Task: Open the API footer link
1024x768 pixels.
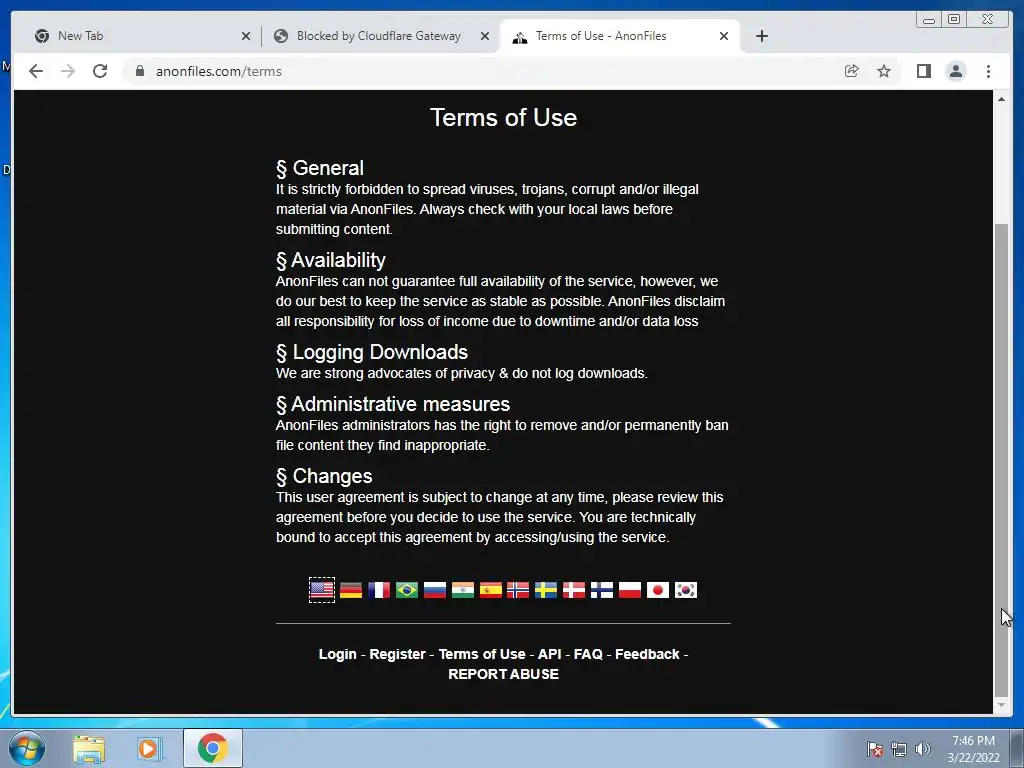Action: [549, 654]
